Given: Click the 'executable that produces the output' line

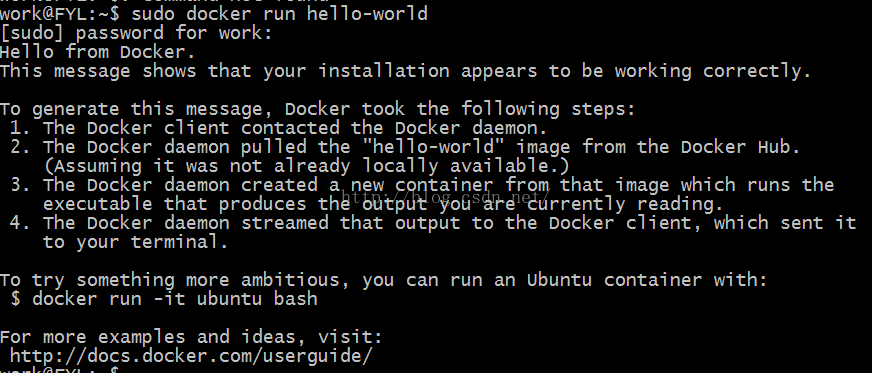Looking at the screenshot, I should tap(383, 205).
